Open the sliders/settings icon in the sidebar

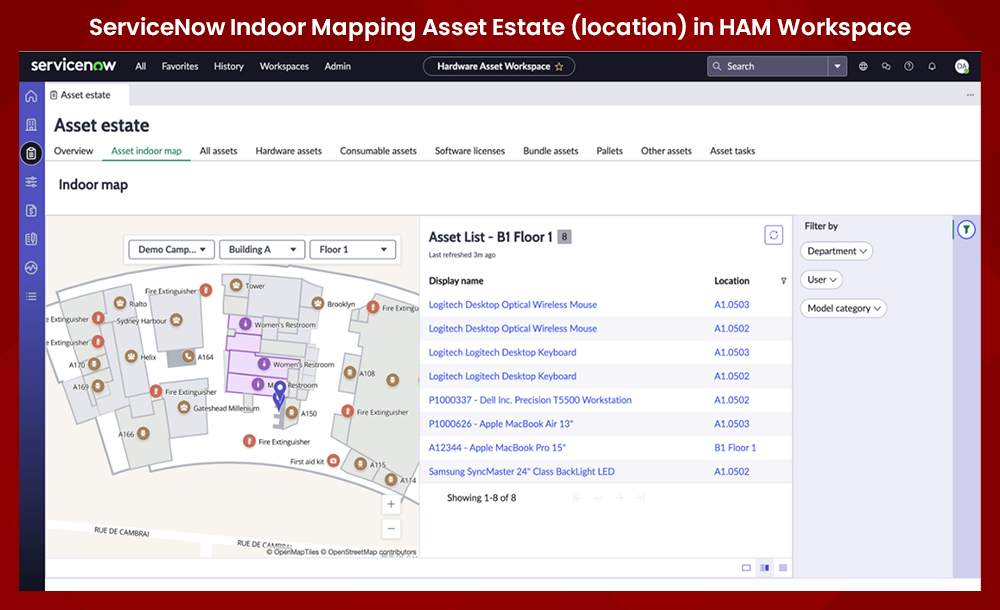point(31,182)
